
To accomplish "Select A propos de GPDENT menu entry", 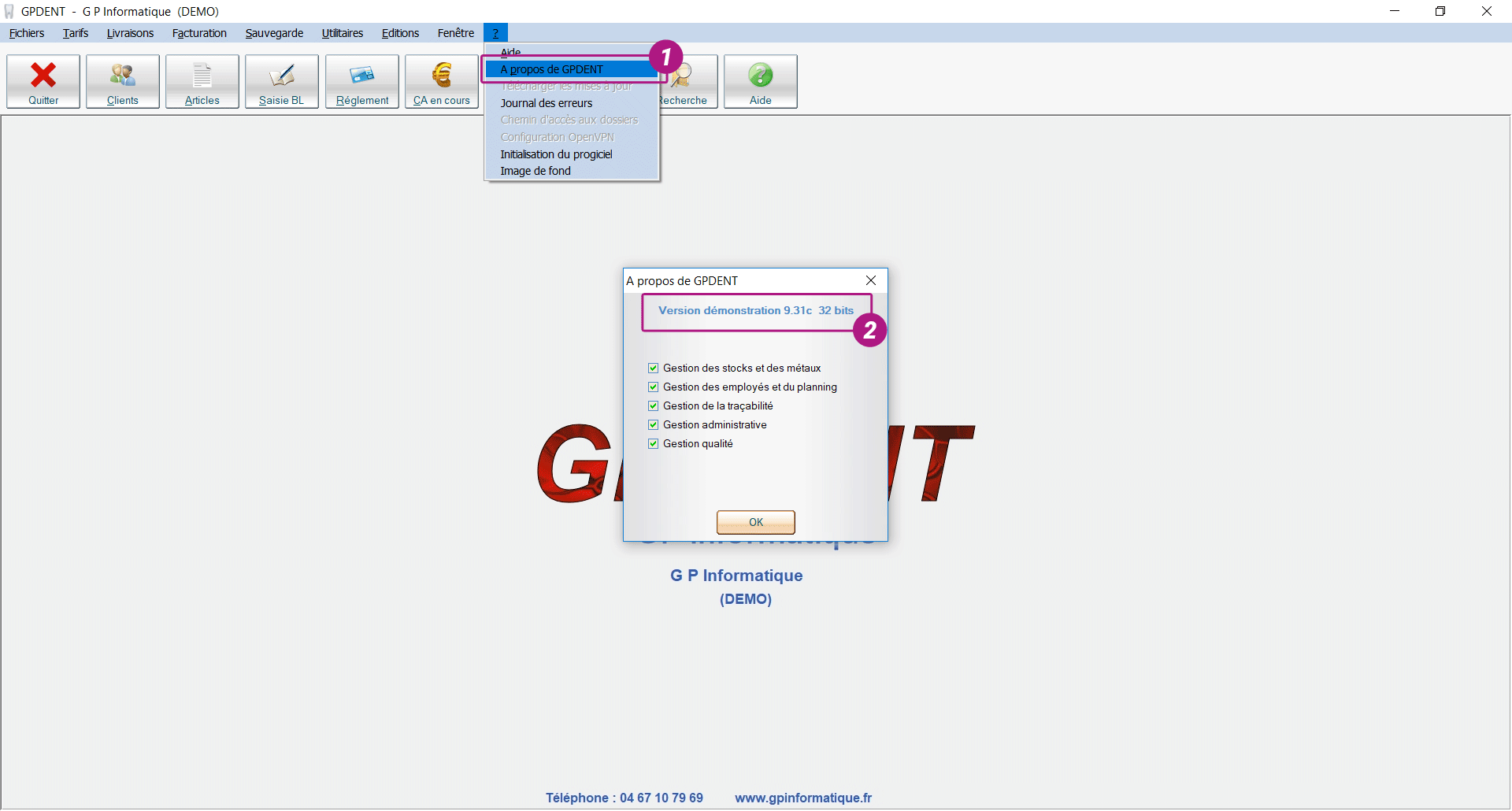I will [x=572, y=69].
